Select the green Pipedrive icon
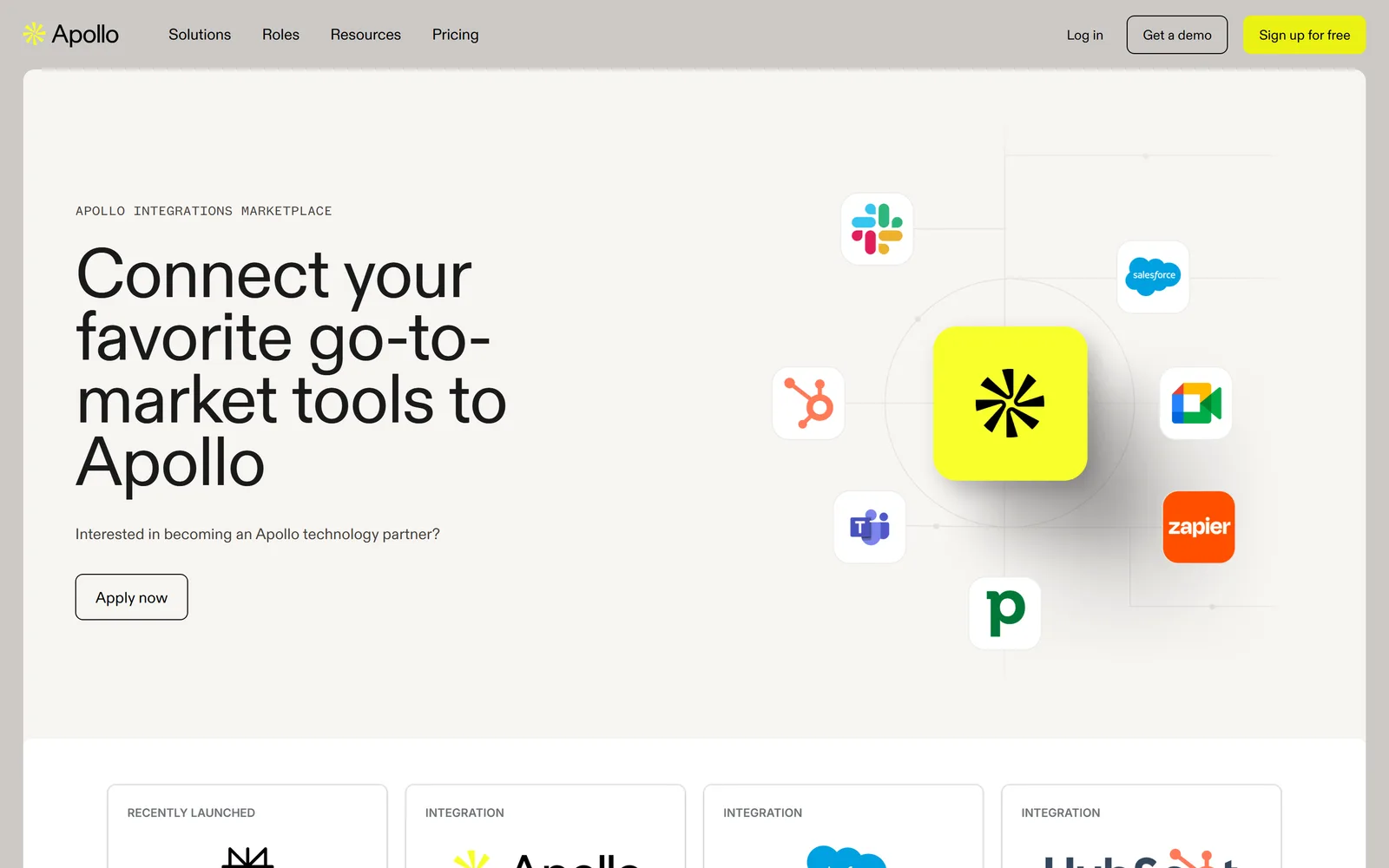1389x868 pixels. coord(1005,613)
